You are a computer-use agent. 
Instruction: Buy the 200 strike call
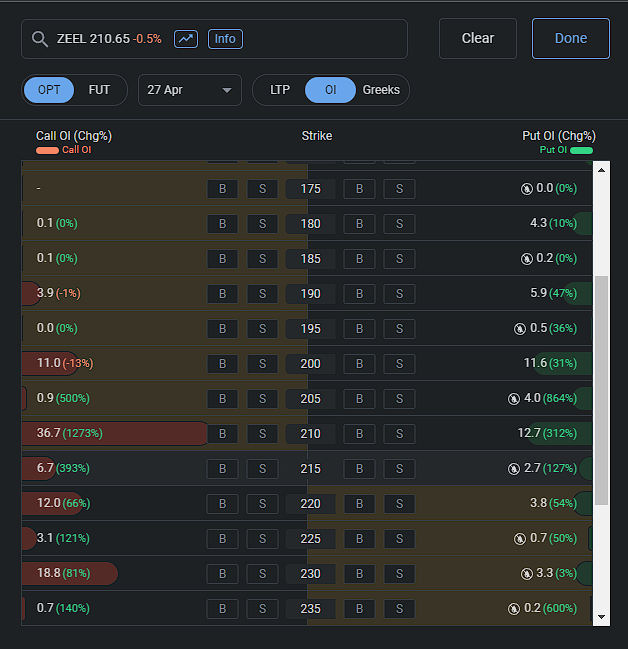click(223, 364)
